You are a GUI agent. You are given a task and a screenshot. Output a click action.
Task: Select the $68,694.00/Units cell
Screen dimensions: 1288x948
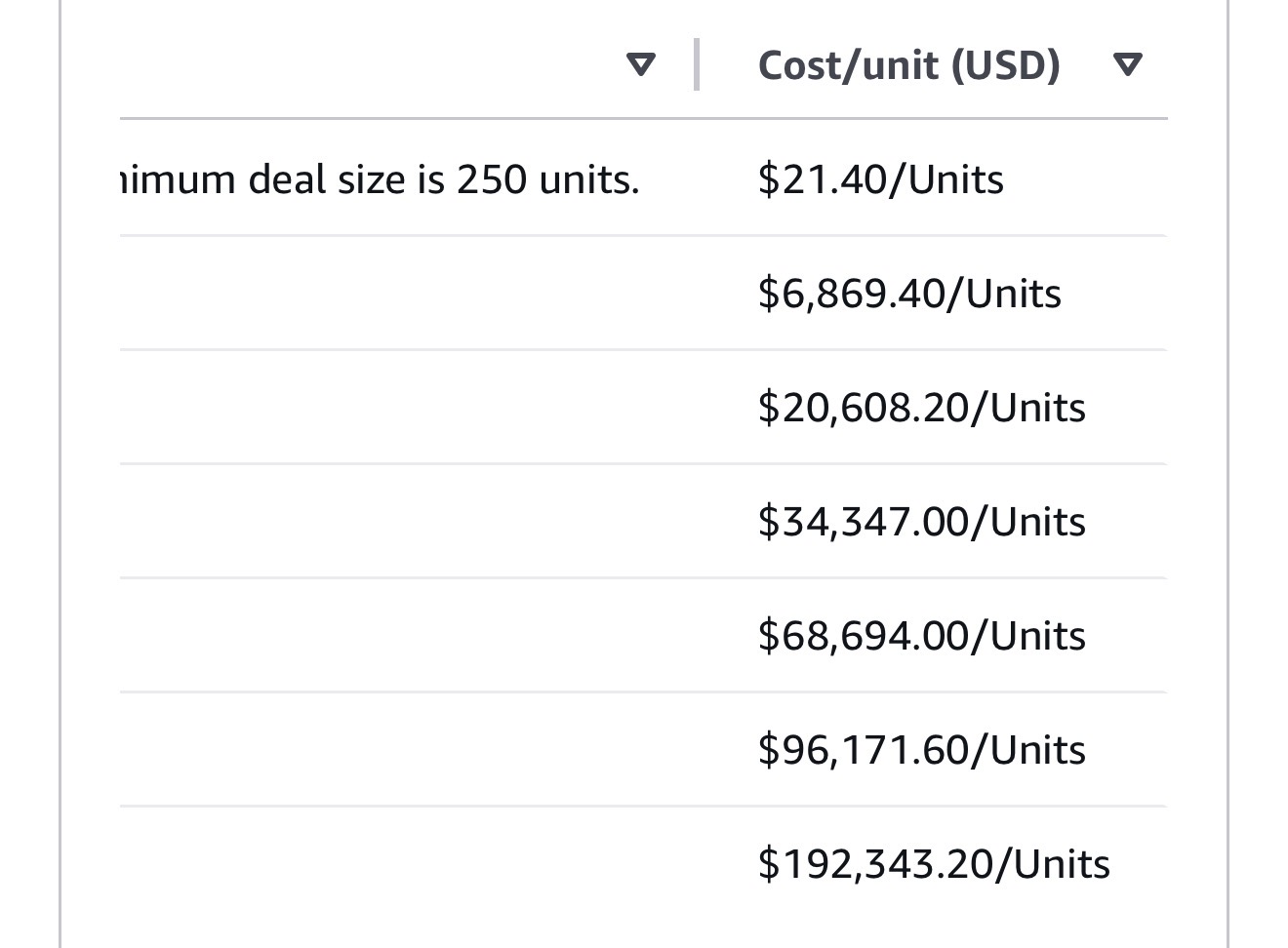(x=921, y=636)
